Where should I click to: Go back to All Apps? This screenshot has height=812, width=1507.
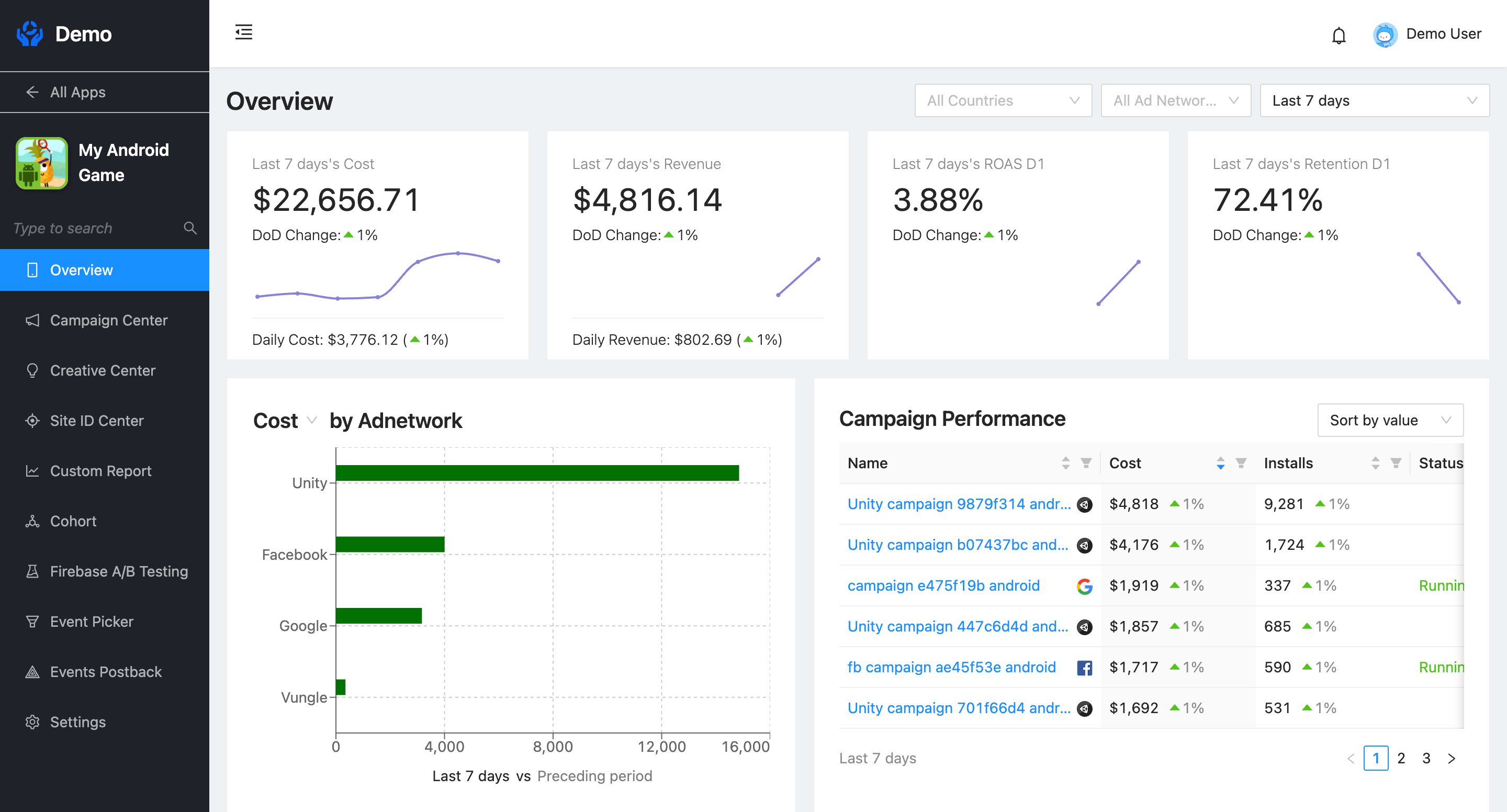64,92
